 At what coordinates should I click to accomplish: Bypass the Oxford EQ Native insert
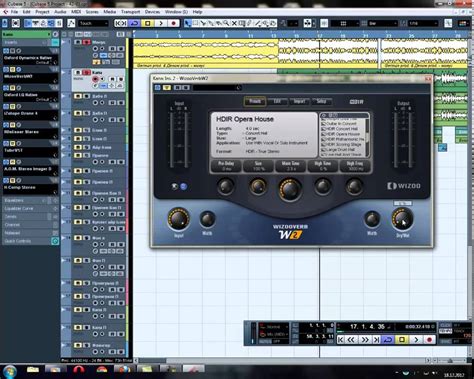(12, 88)
